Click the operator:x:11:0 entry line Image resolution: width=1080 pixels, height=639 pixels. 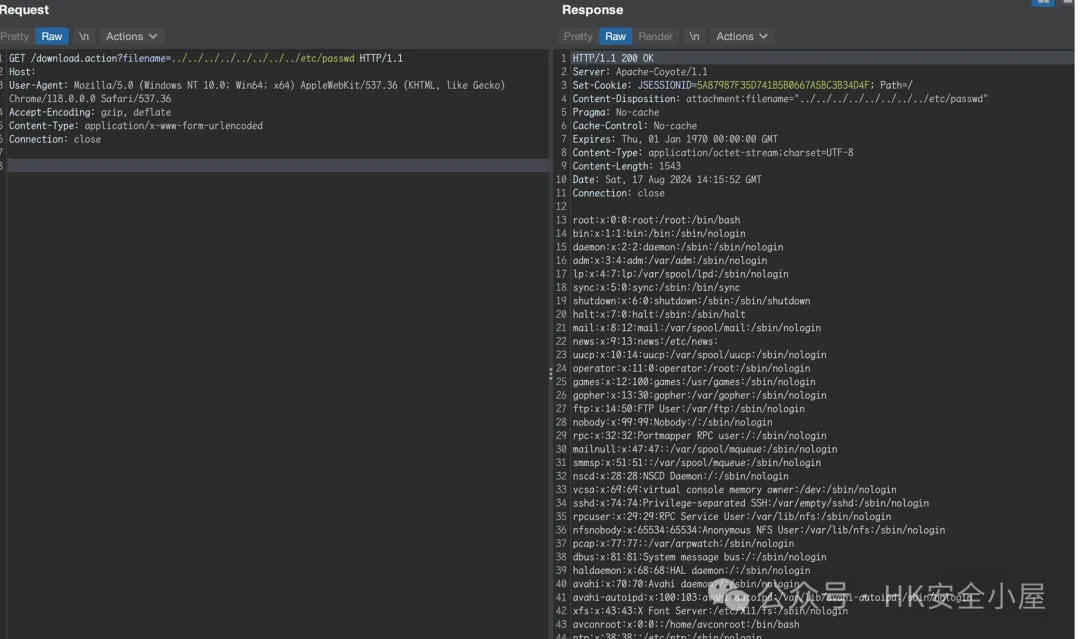(x=692, y=368)
